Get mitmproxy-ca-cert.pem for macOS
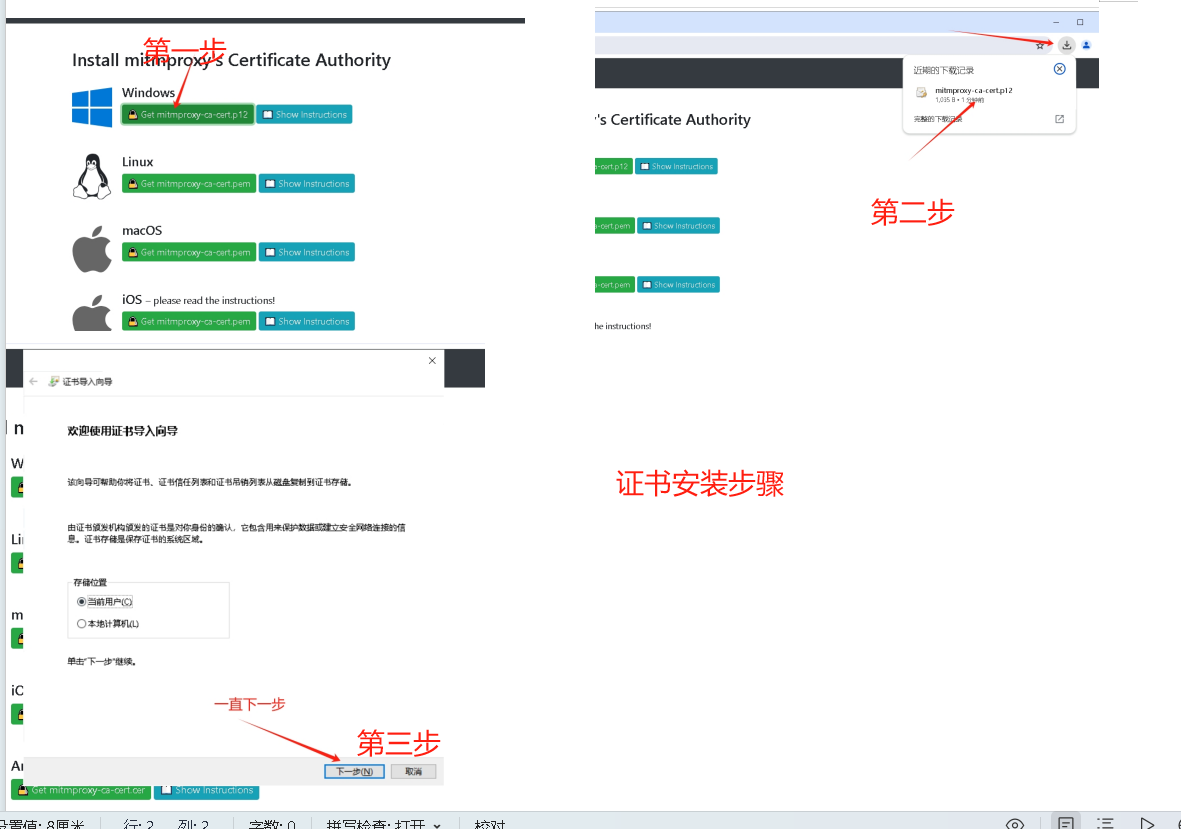The height and width of the screenshot is (829, 1181). 189,252
